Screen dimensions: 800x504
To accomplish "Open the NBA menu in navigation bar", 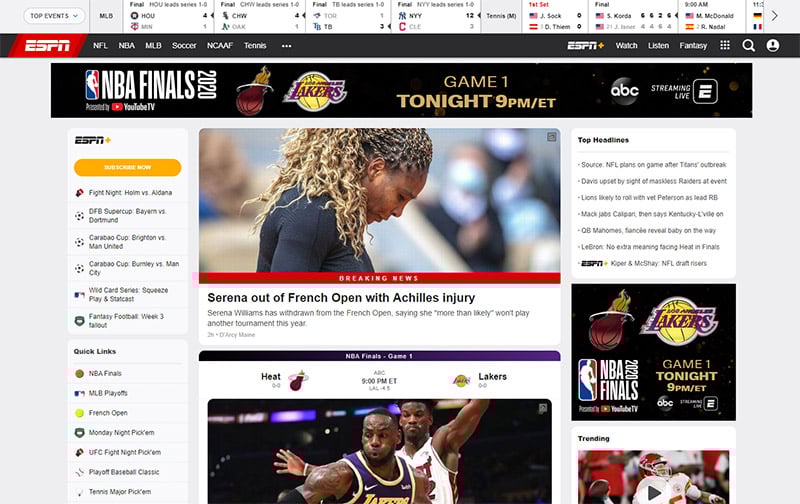I will [x=127, y=46].
